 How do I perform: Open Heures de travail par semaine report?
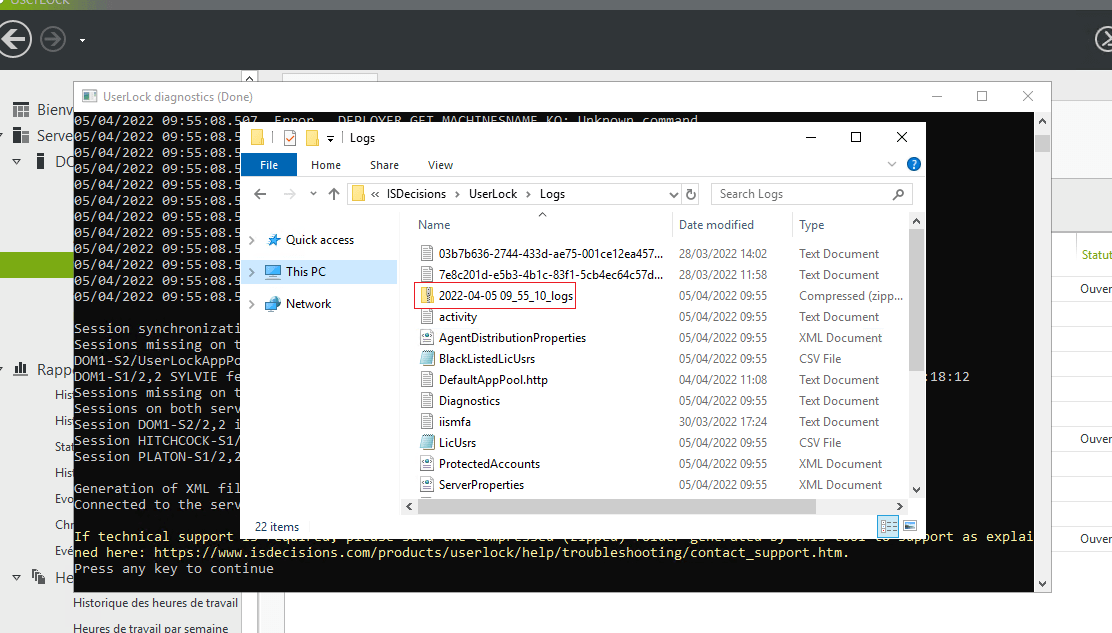pos(150,628)
